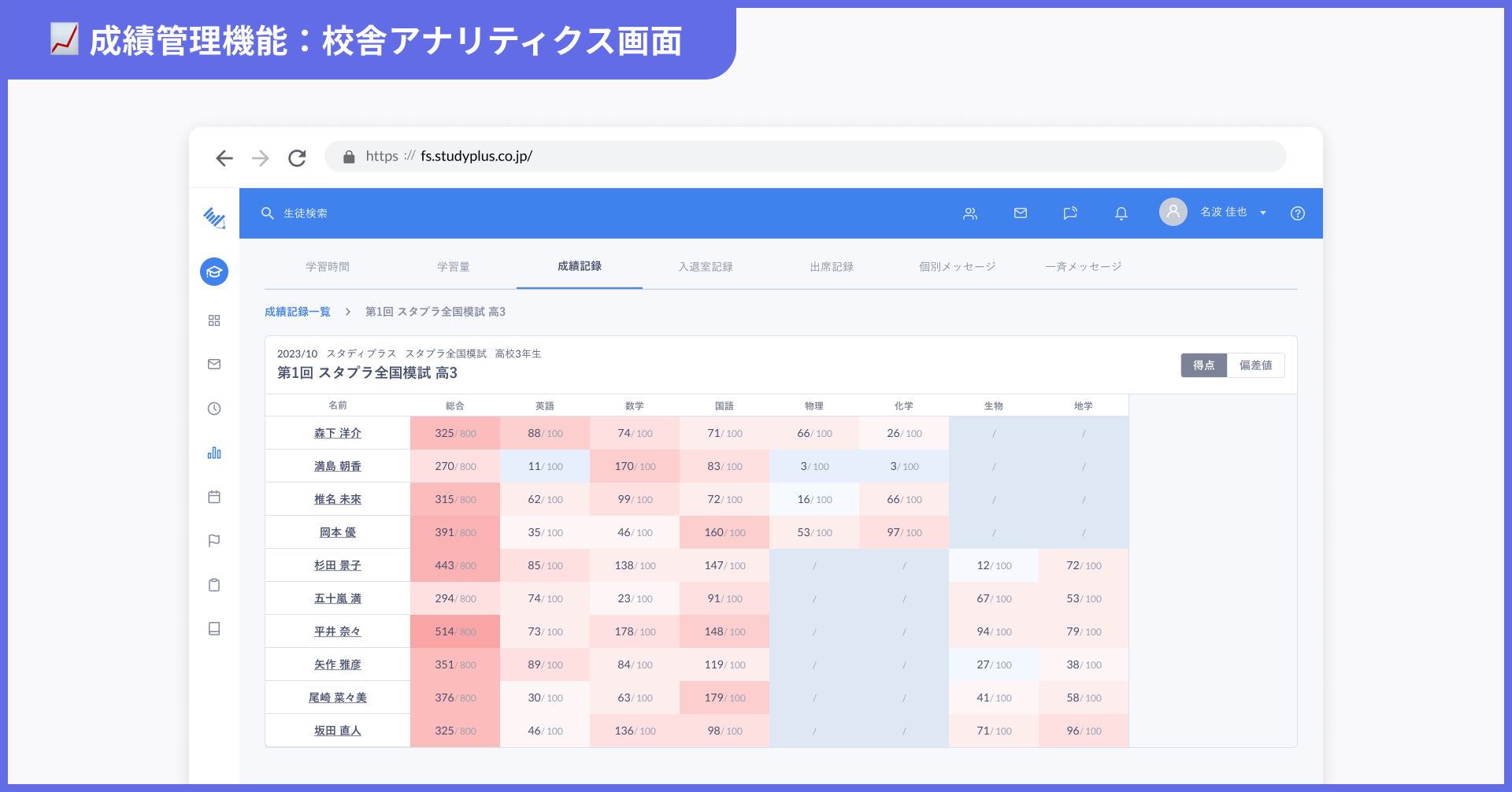This screenshot has width=1512, height=792.
Task: Click the 生徒検索 search field
Action: (x=306, y=213)
